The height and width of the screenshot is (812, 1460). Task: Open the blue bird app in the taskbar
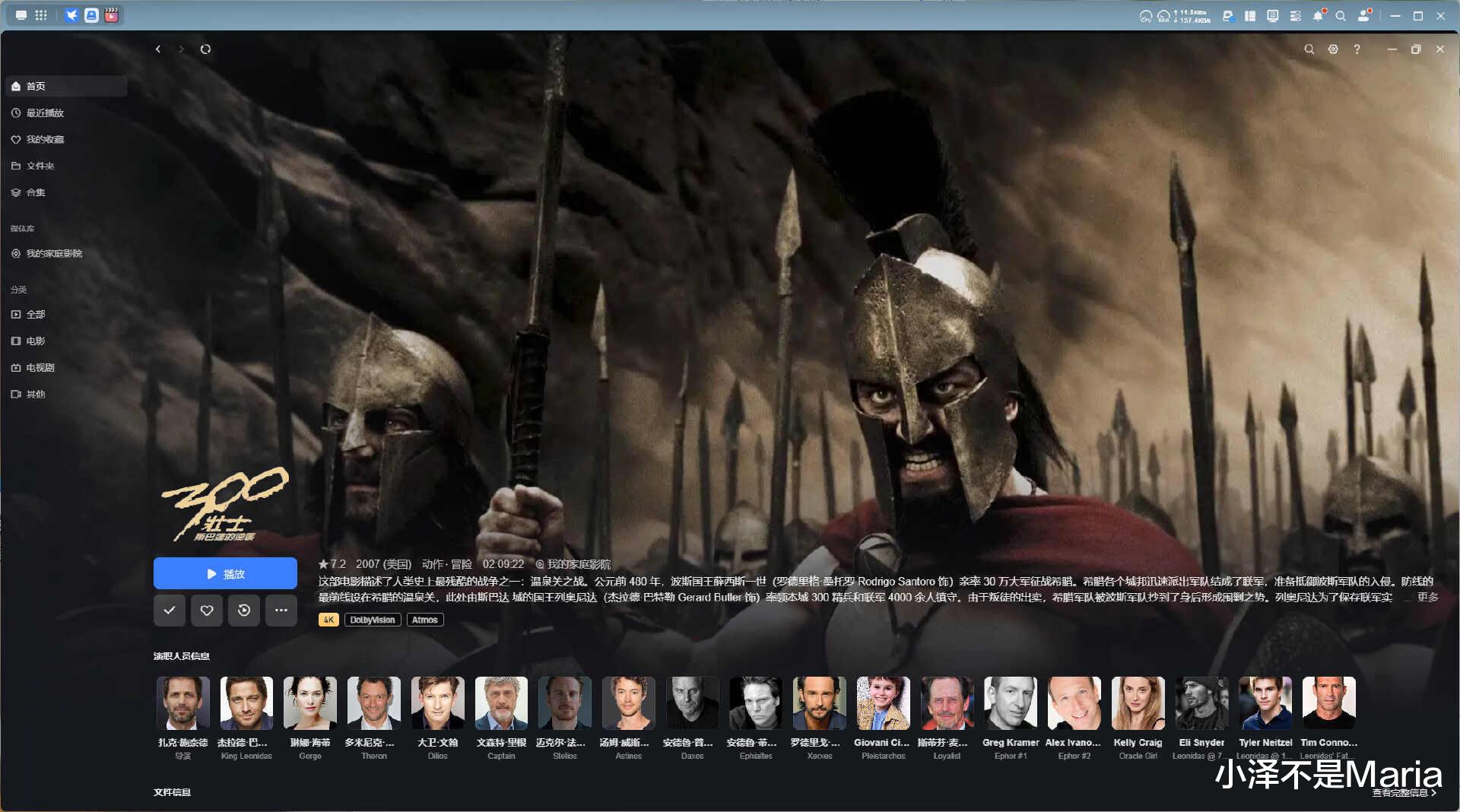click(71, 15)
